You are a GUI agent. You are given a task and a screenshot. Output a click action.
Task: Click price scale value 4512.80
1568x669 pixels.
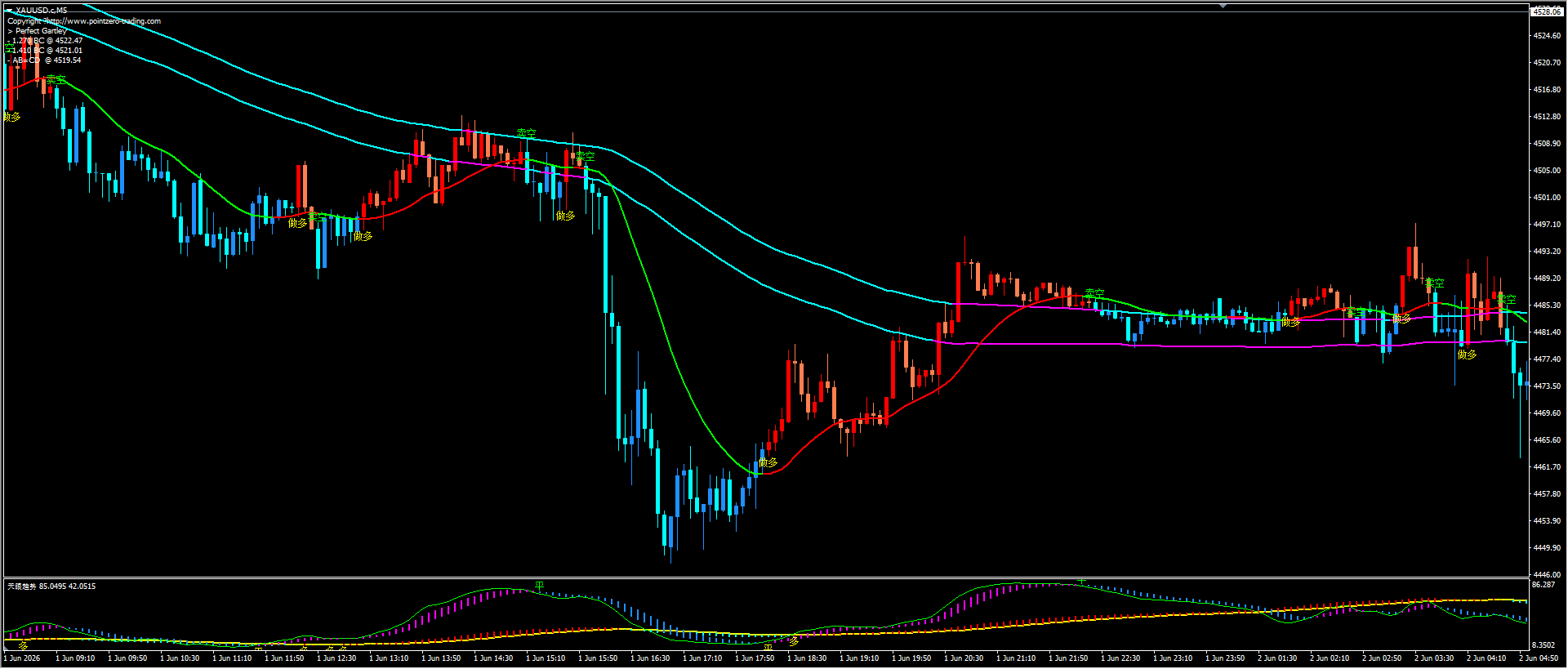(x=1547, y=117)
